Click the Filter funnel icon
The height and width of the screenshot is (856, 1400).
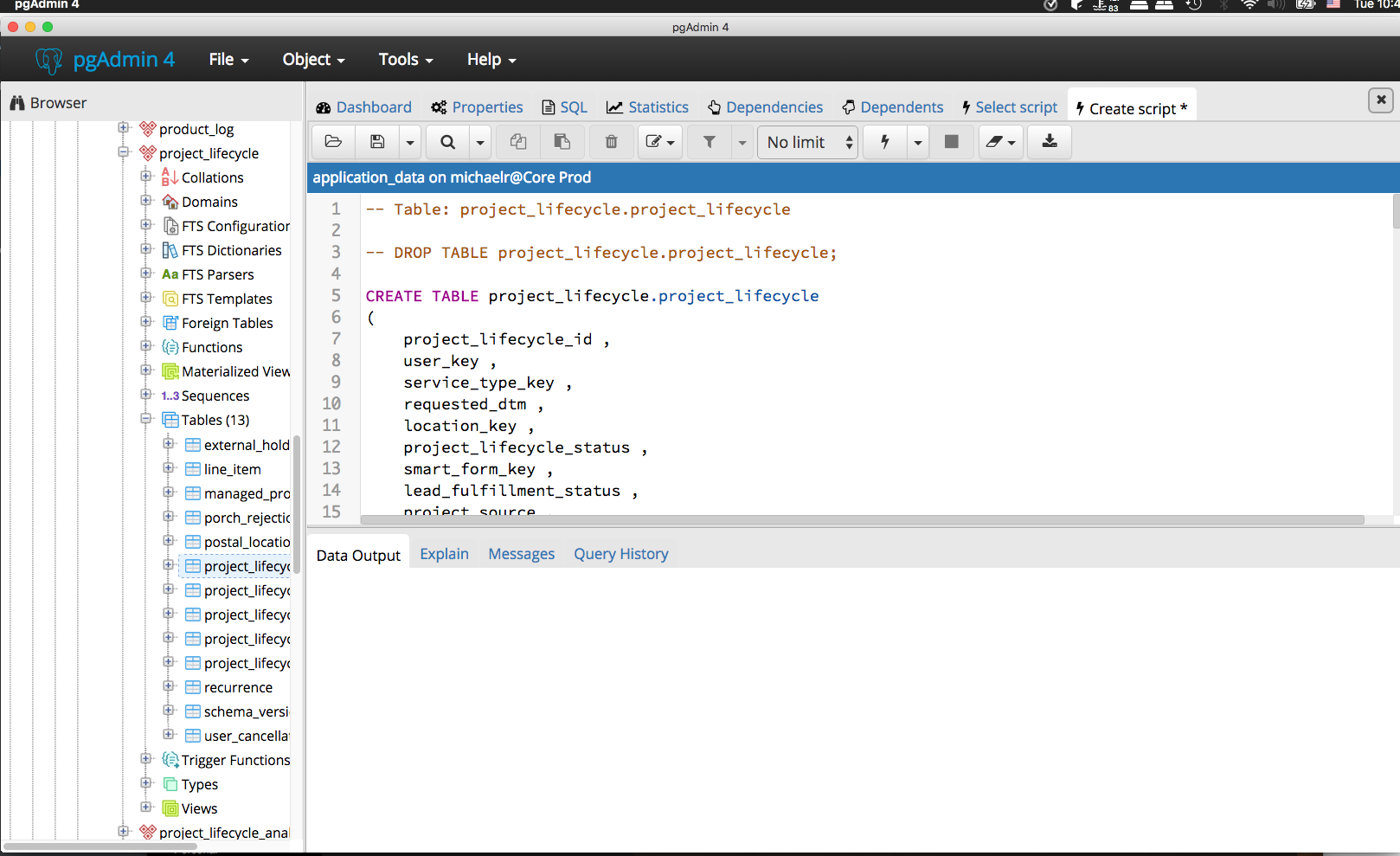709,142
